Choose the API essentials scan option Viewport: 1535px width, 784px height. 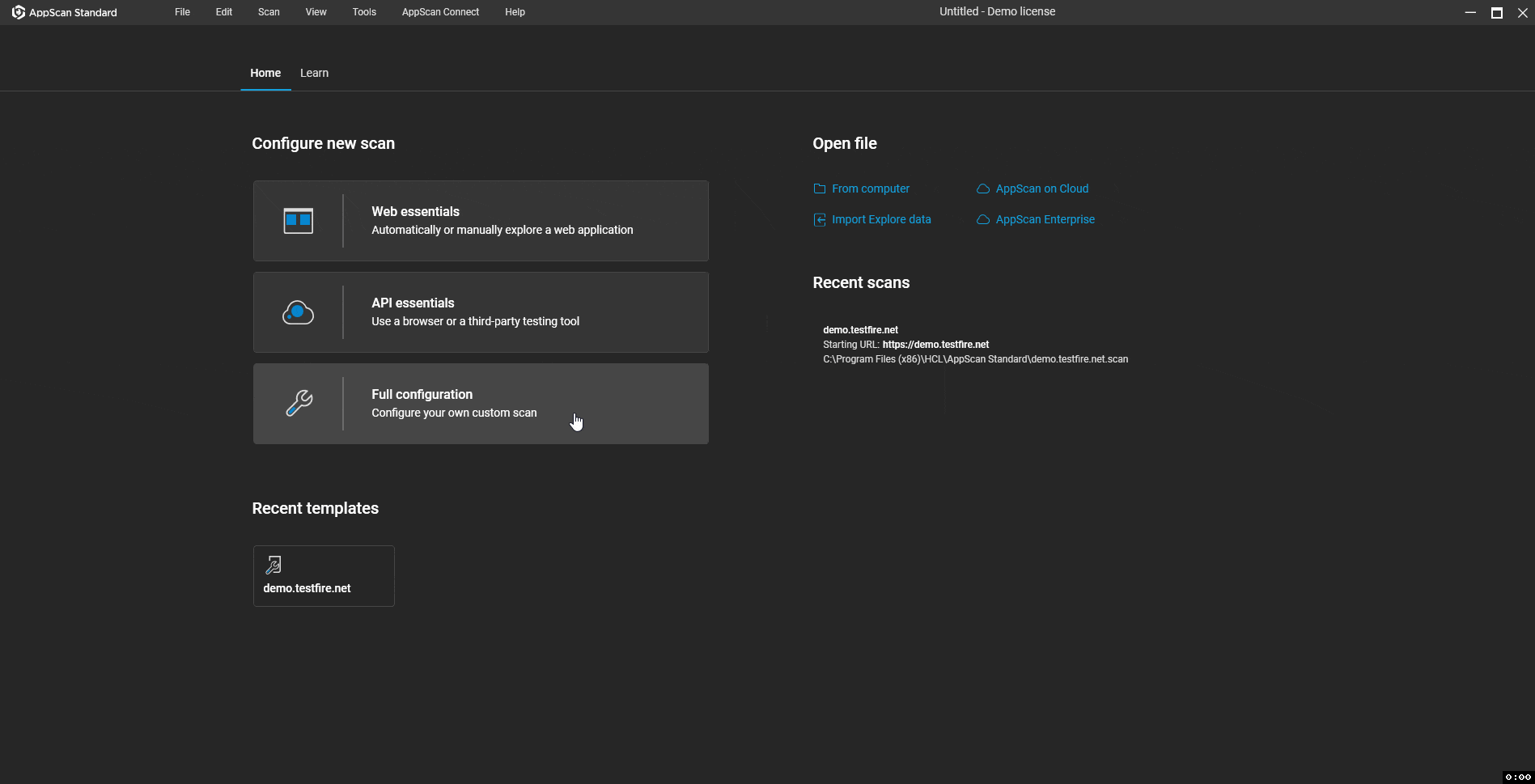[x=481, y=312]
